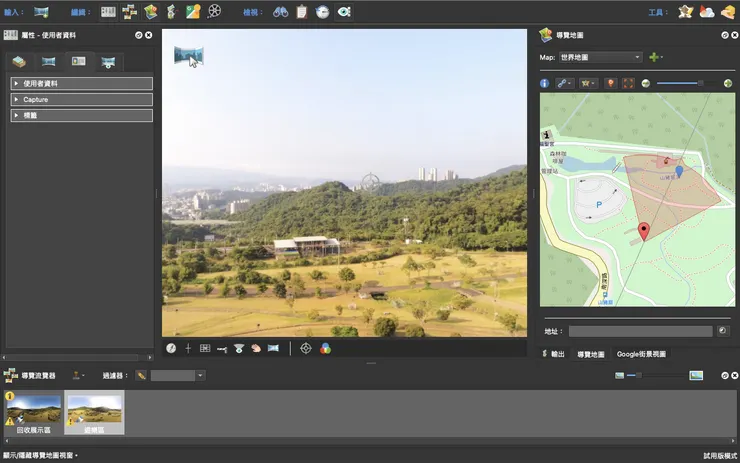Toggle the orange fit-to-frame map button
740x463 pixels.
point(628,83)
